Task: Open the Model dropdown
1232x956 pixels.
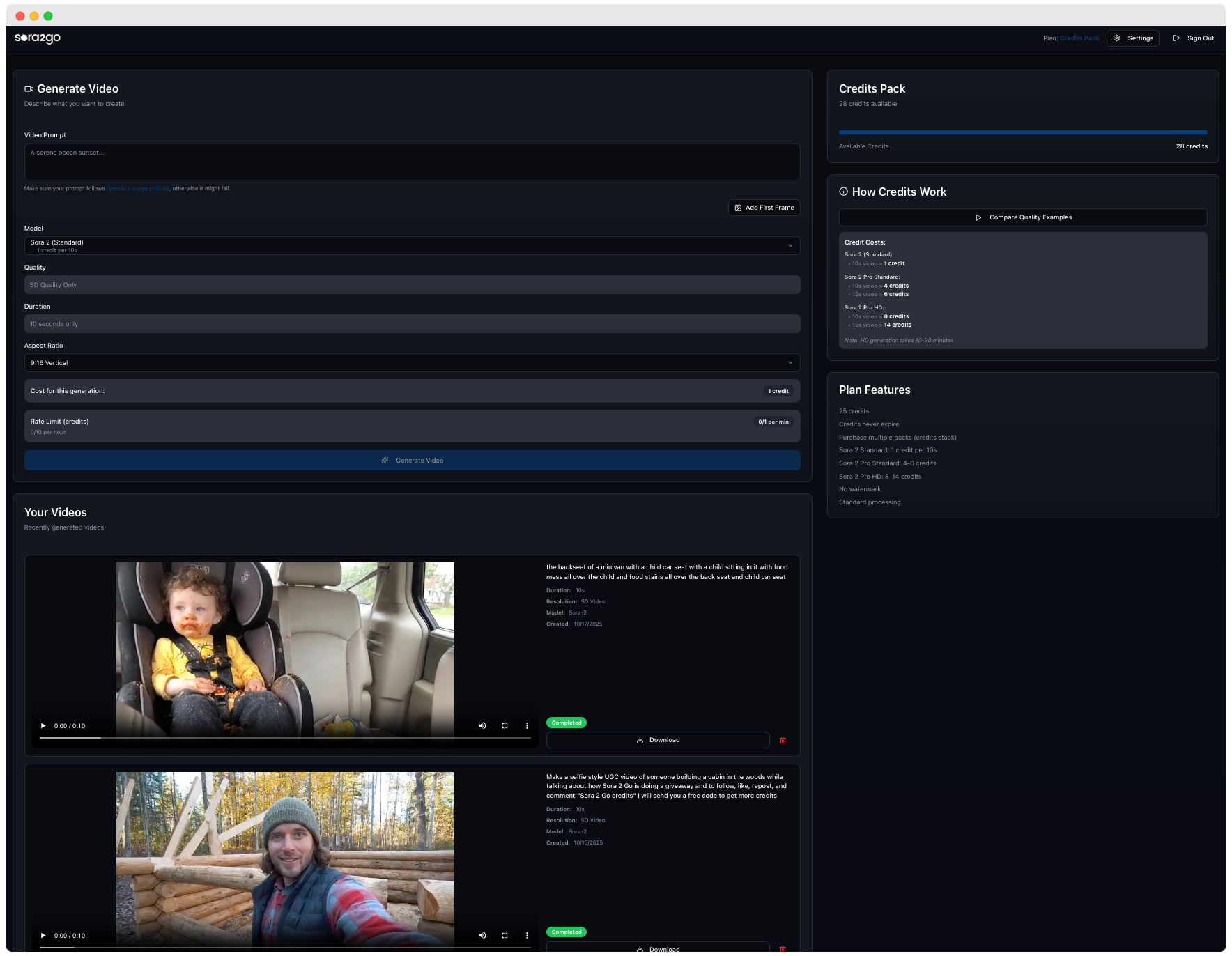Action: 412,245
